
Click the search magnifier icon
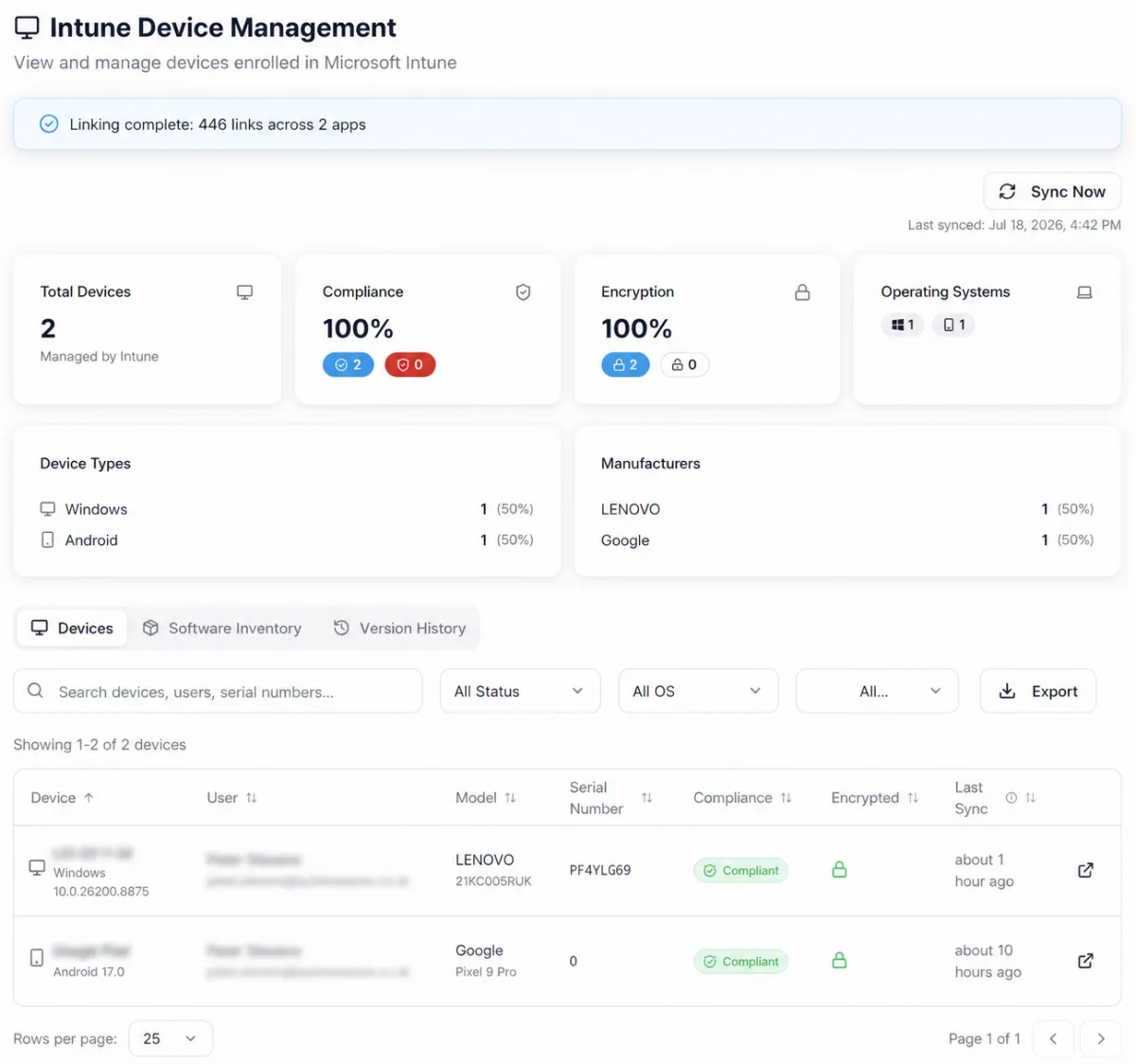pyautogui.click(x=35, y=691)
